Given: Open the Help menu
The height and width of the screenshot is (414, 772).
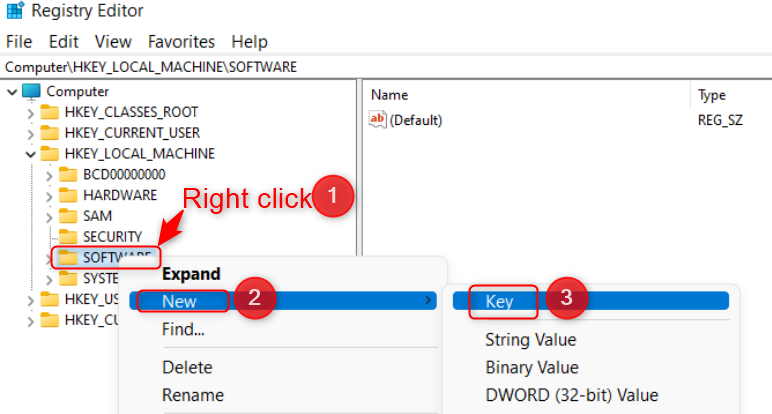Looking at the screenshot, I should point(249,42).
